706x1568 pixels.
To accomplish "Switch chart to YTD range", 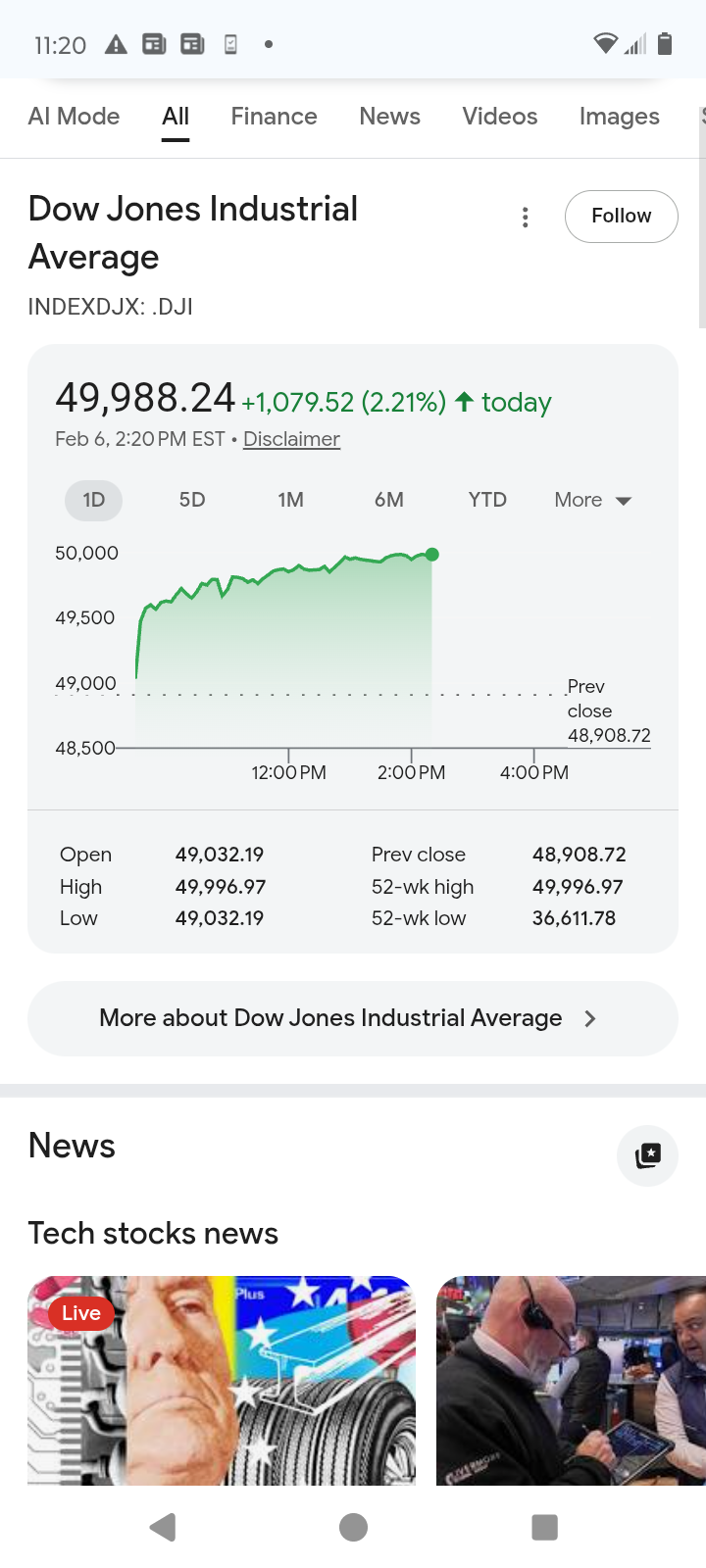I will pyautogui.click(x=487, y=500).
